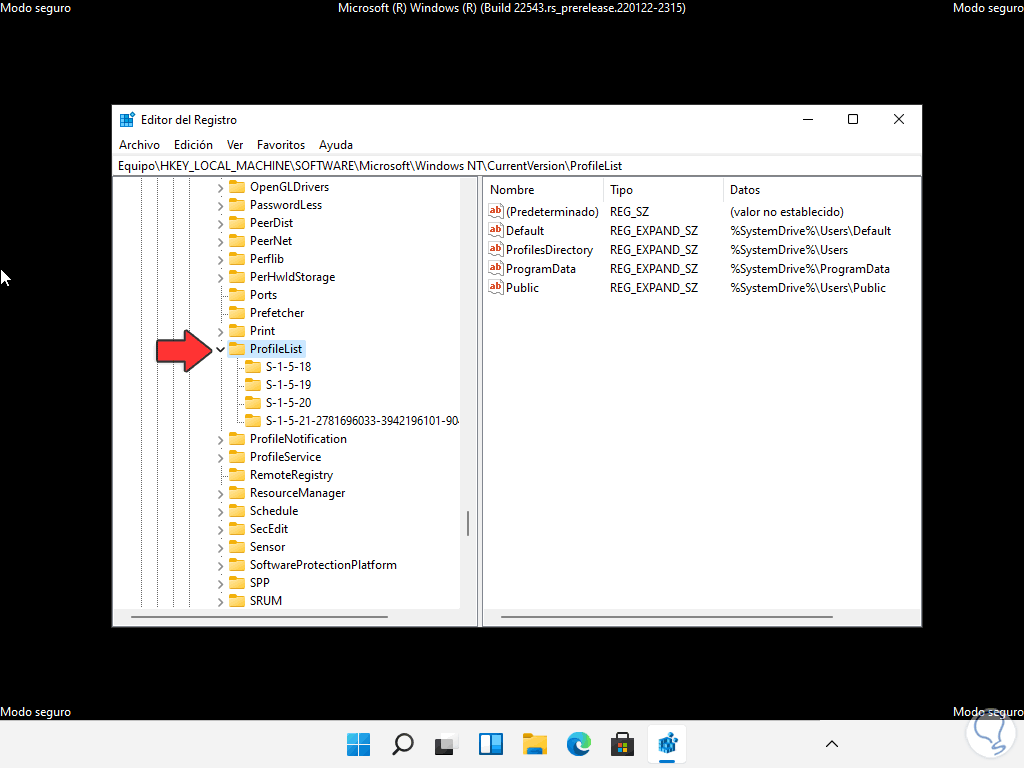Select the ProfileNotification key label
1024x768 pixels.
[x=298, y=439]
